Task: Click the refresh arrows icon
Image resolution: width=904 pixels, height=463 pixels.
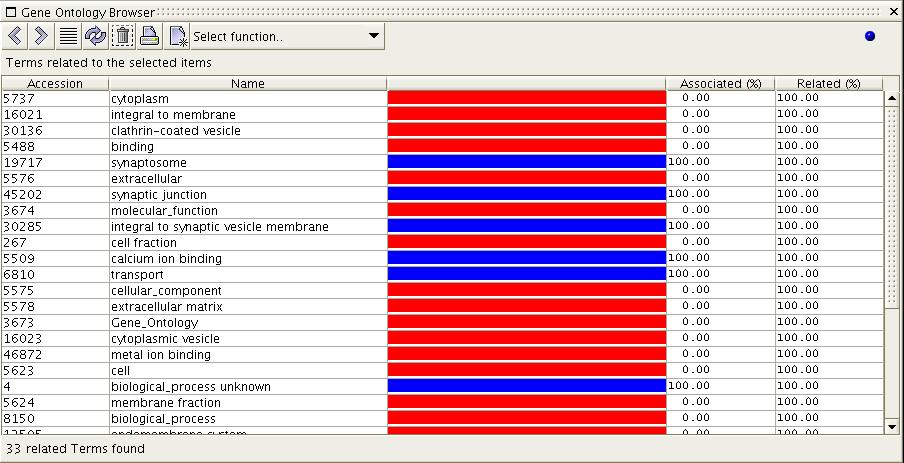Action: coord(95,36)
